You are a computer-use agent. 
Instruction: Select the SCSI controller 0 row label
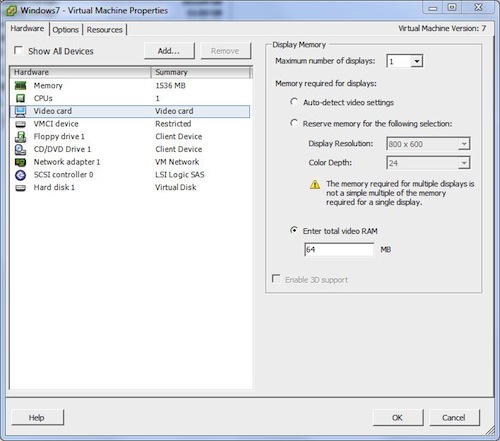pos(63,175)
